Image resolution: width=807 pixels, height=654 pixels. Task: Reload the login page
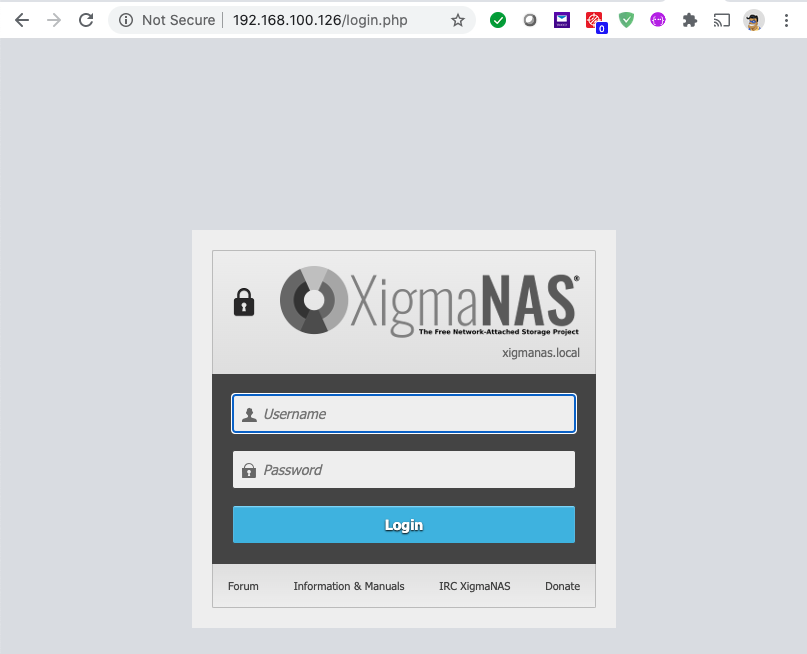coord(86,20)
